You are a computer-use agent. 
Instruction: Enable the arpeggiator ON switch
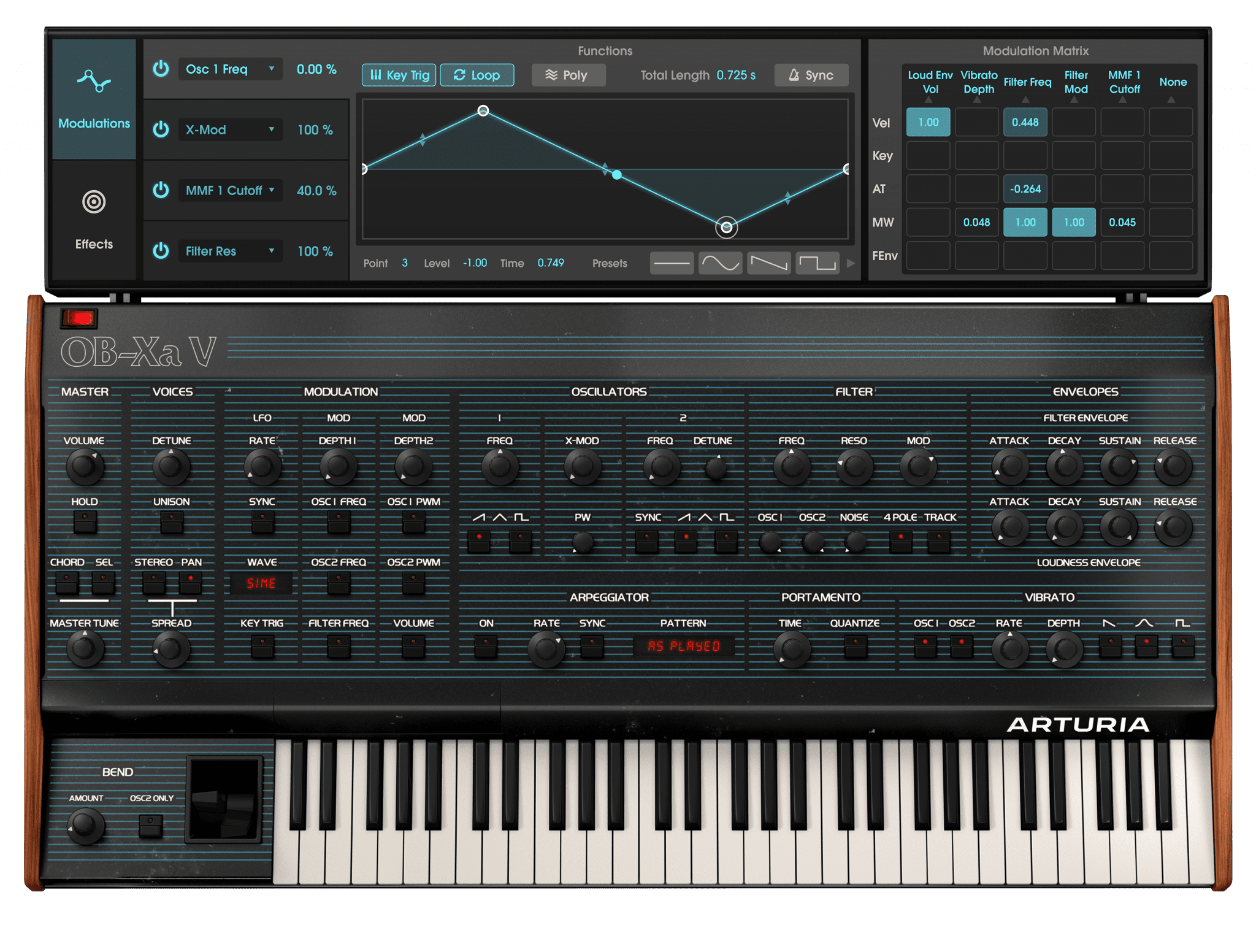pyautogui.click(x=486, y=646)
